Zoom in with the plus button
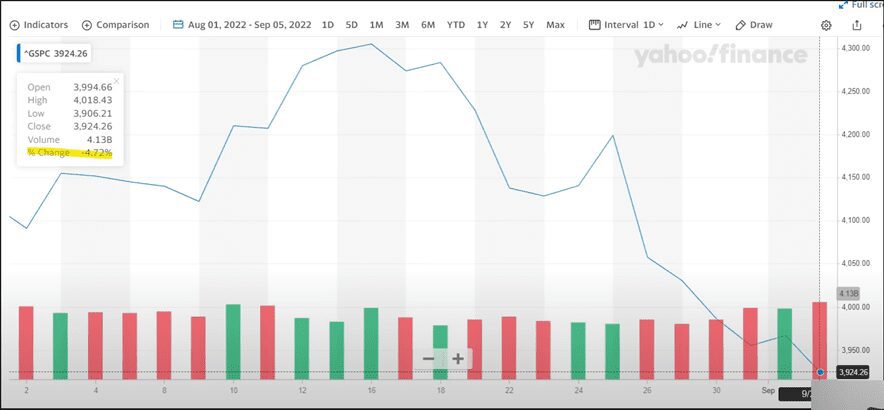The image size is (884, 410). [458, 359]
